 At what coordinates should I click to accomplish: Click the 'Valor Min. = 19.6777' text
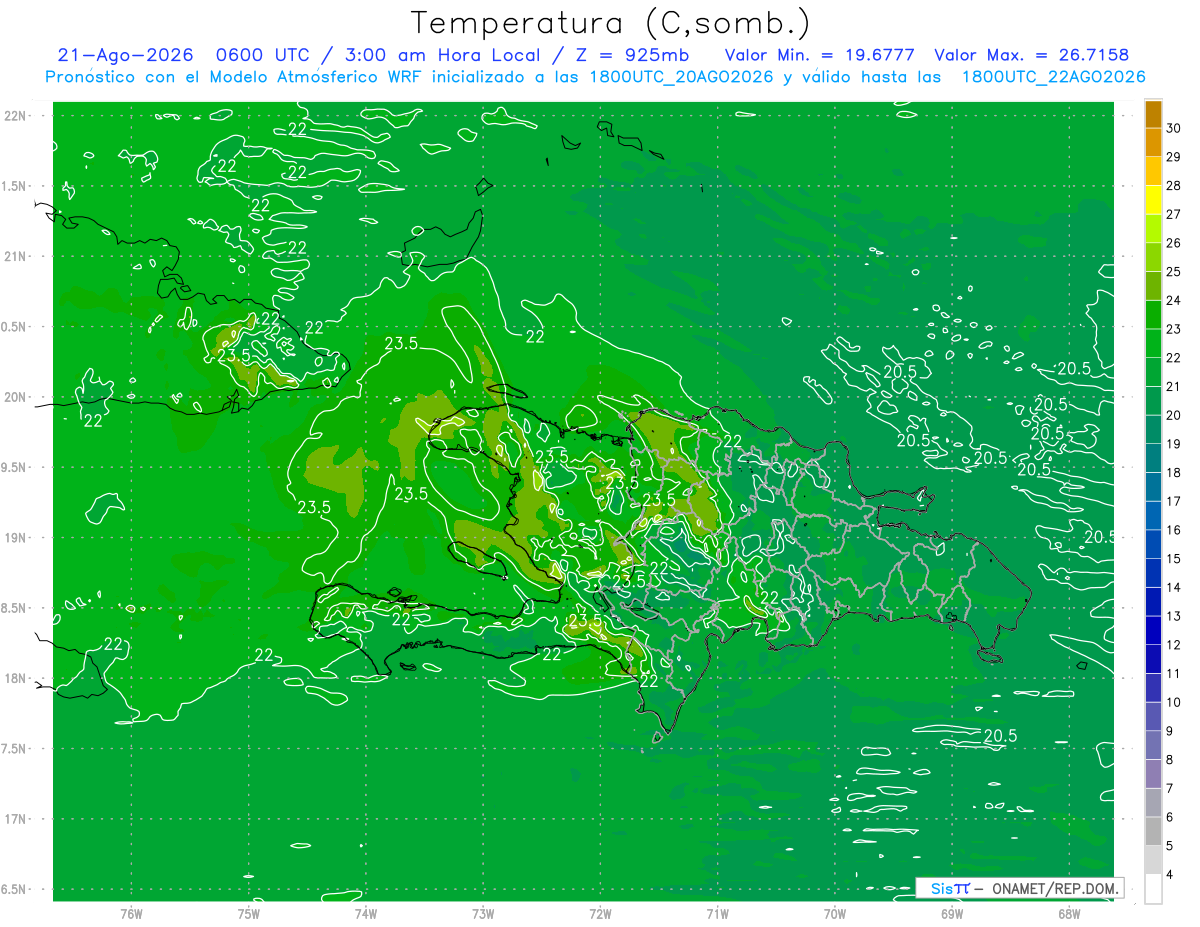point(819,56)
